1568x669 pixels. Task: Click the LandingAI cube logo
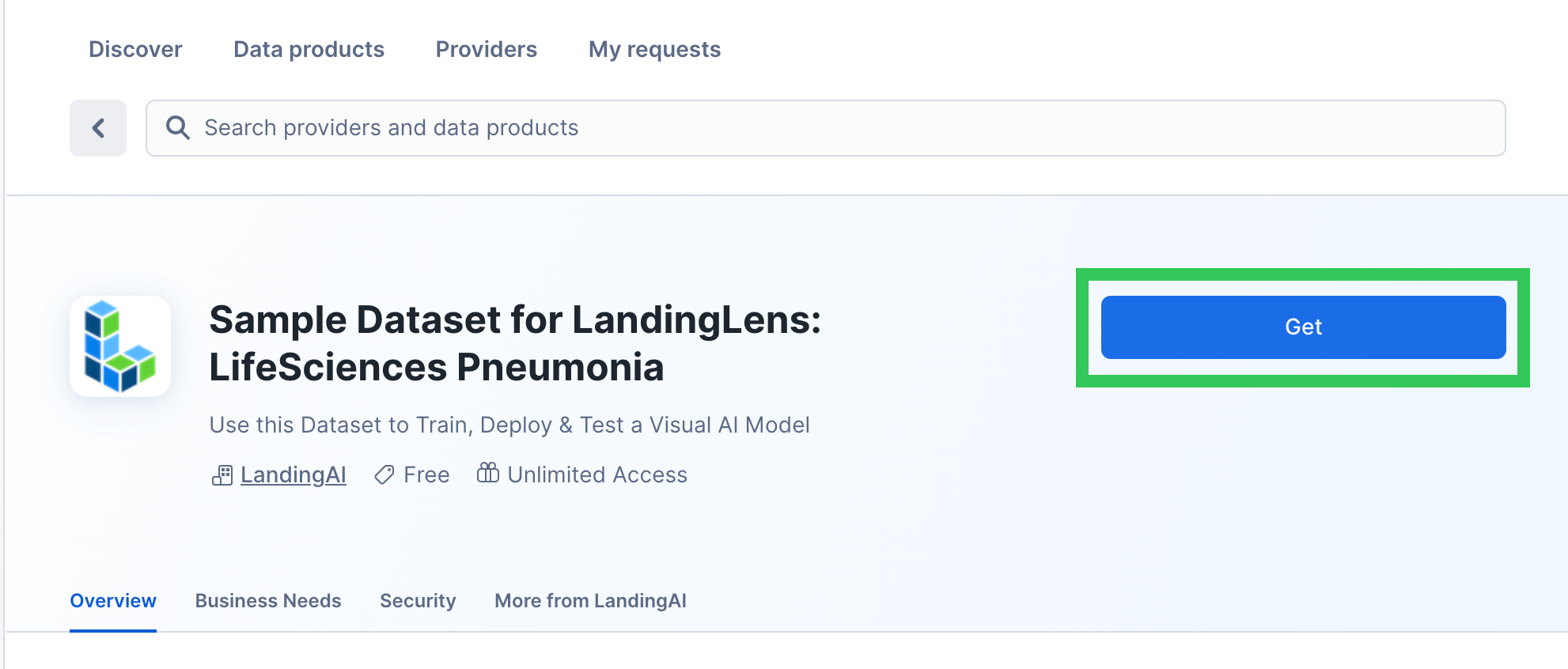click(x=120, y=346)
